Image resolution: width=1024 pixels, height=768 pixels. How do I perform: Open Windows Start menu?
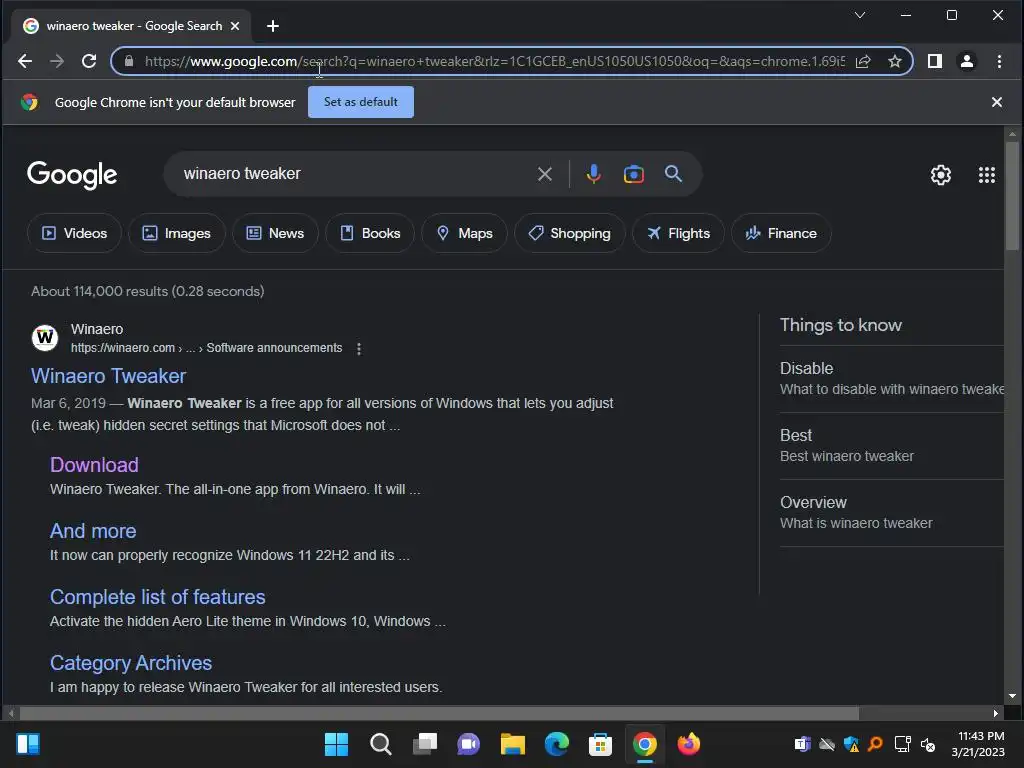click(336, 744)
